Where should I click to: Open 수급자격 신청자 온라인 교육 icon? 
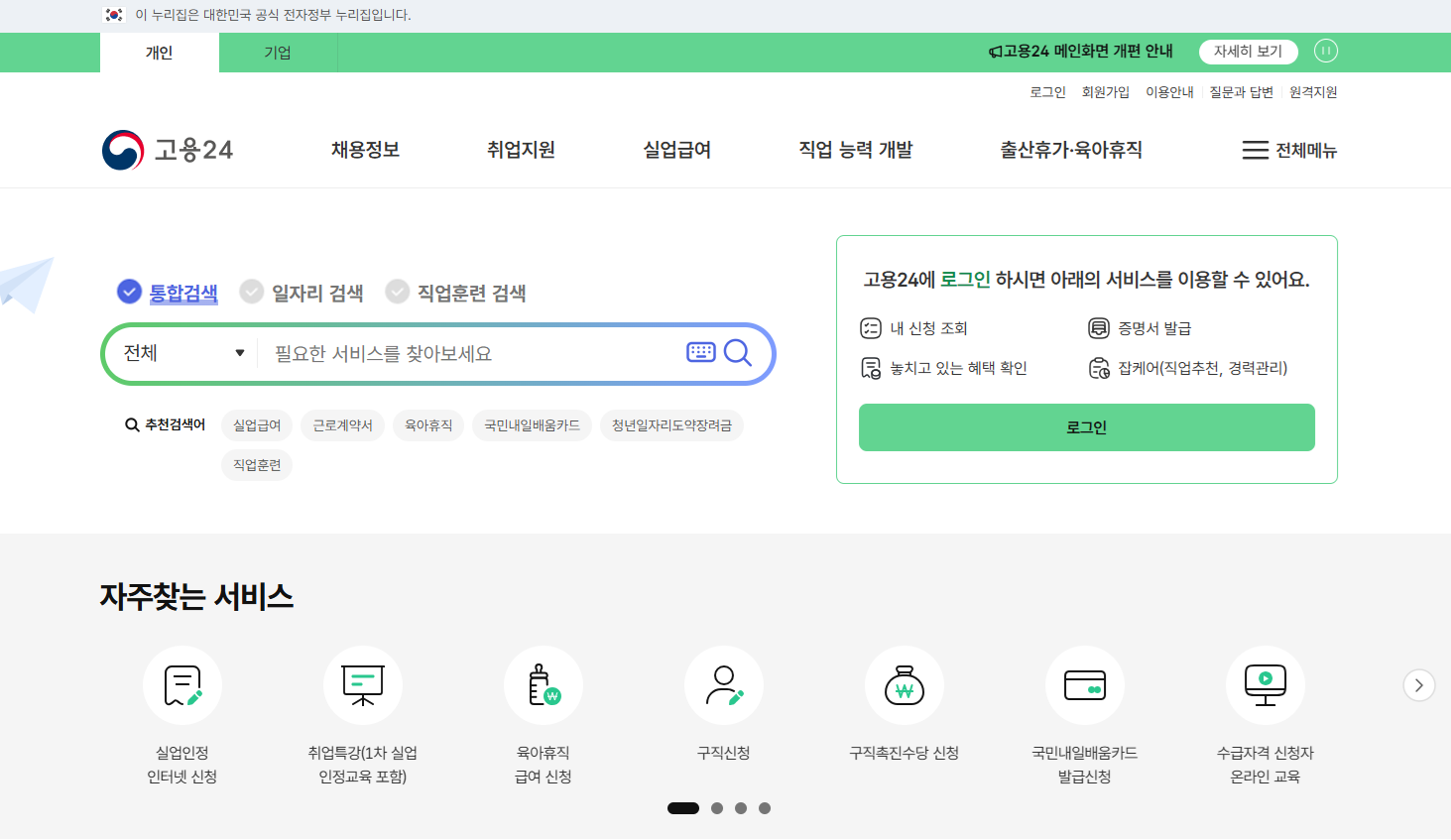1266,685
